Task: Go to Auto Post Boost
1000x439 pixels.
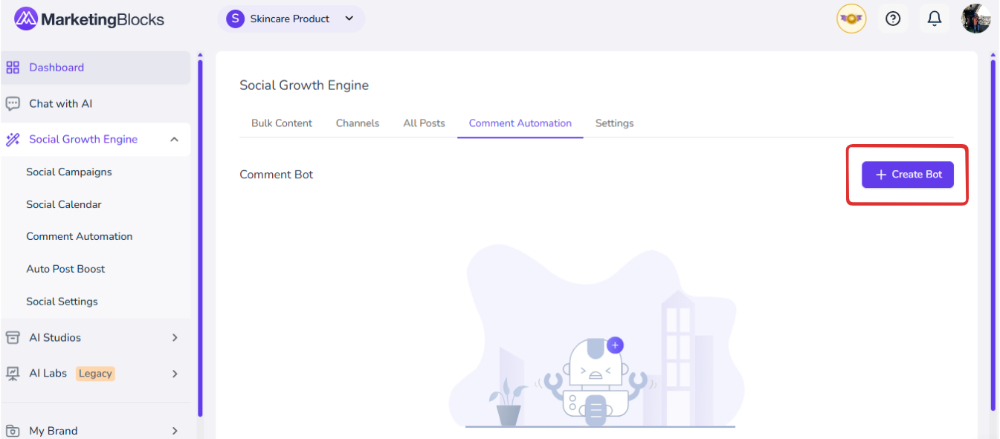Action: 66,269
